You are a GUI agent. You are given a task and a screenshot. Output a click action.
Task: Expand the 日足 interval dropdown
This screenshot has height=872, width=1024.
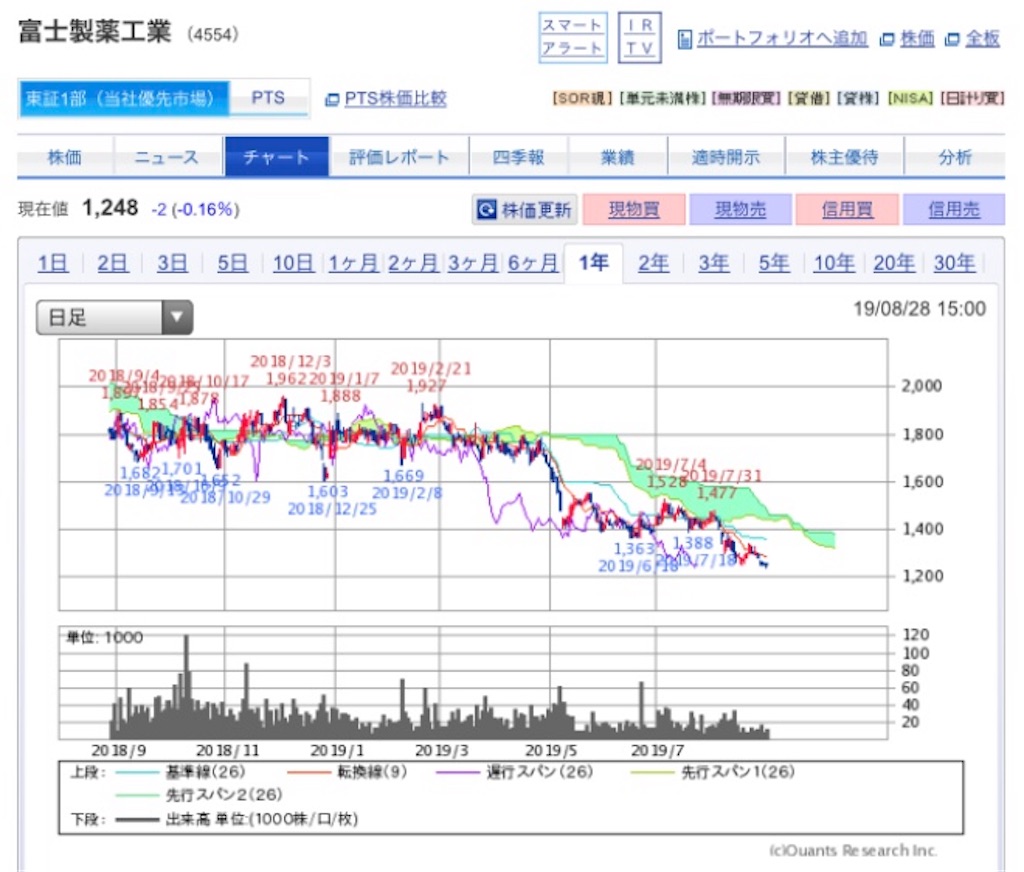(x=114, y=317)
